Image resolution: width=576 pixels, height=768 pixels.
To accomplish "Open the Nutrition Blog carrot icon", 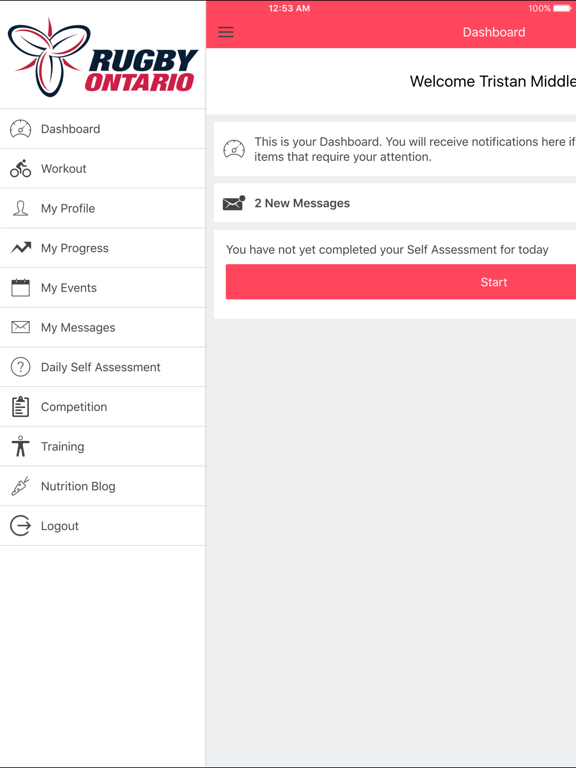I will [21, 486].
